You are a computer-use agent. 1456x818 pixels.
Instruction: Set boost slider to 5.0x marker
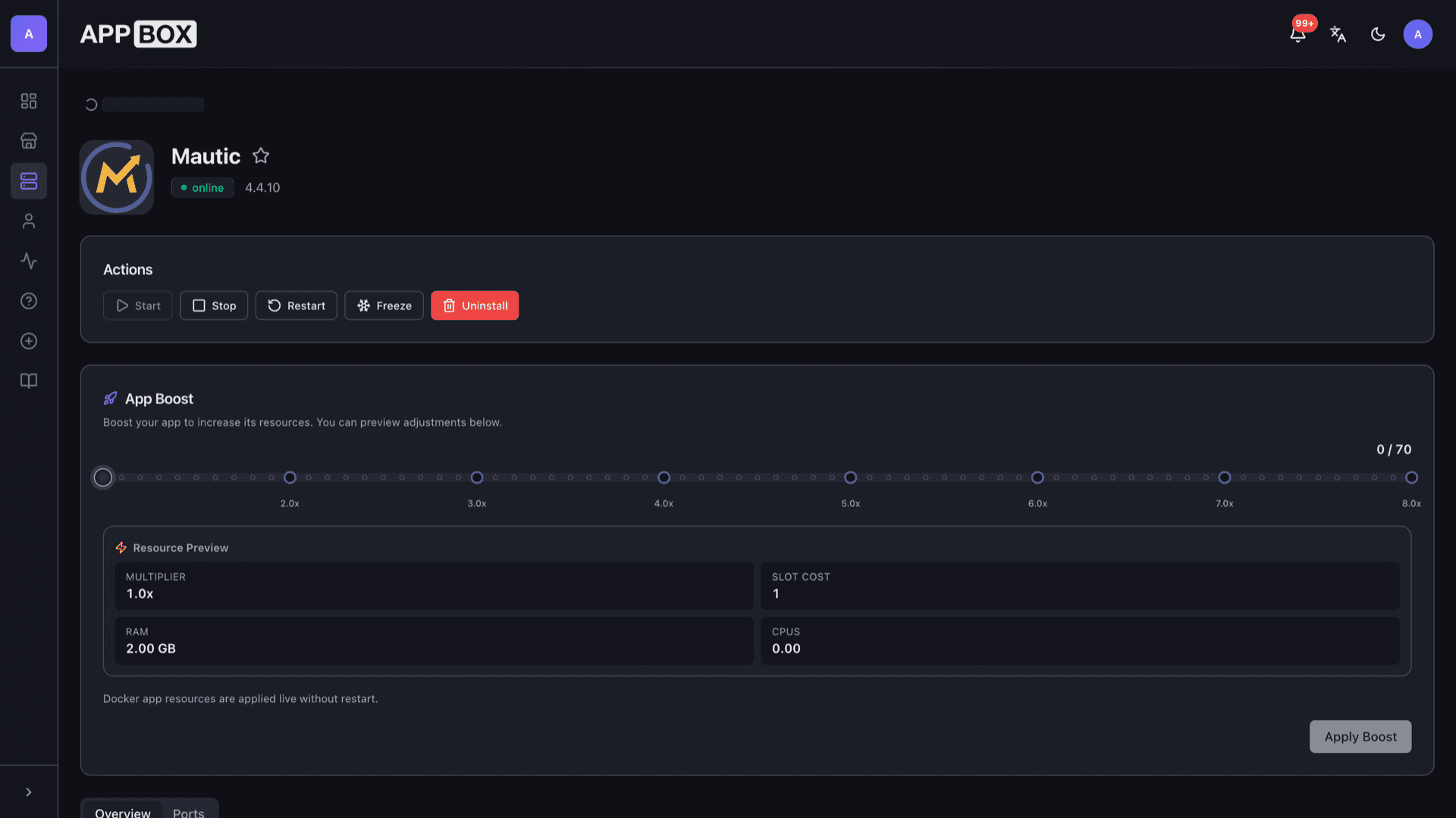[x=851, y=478]
